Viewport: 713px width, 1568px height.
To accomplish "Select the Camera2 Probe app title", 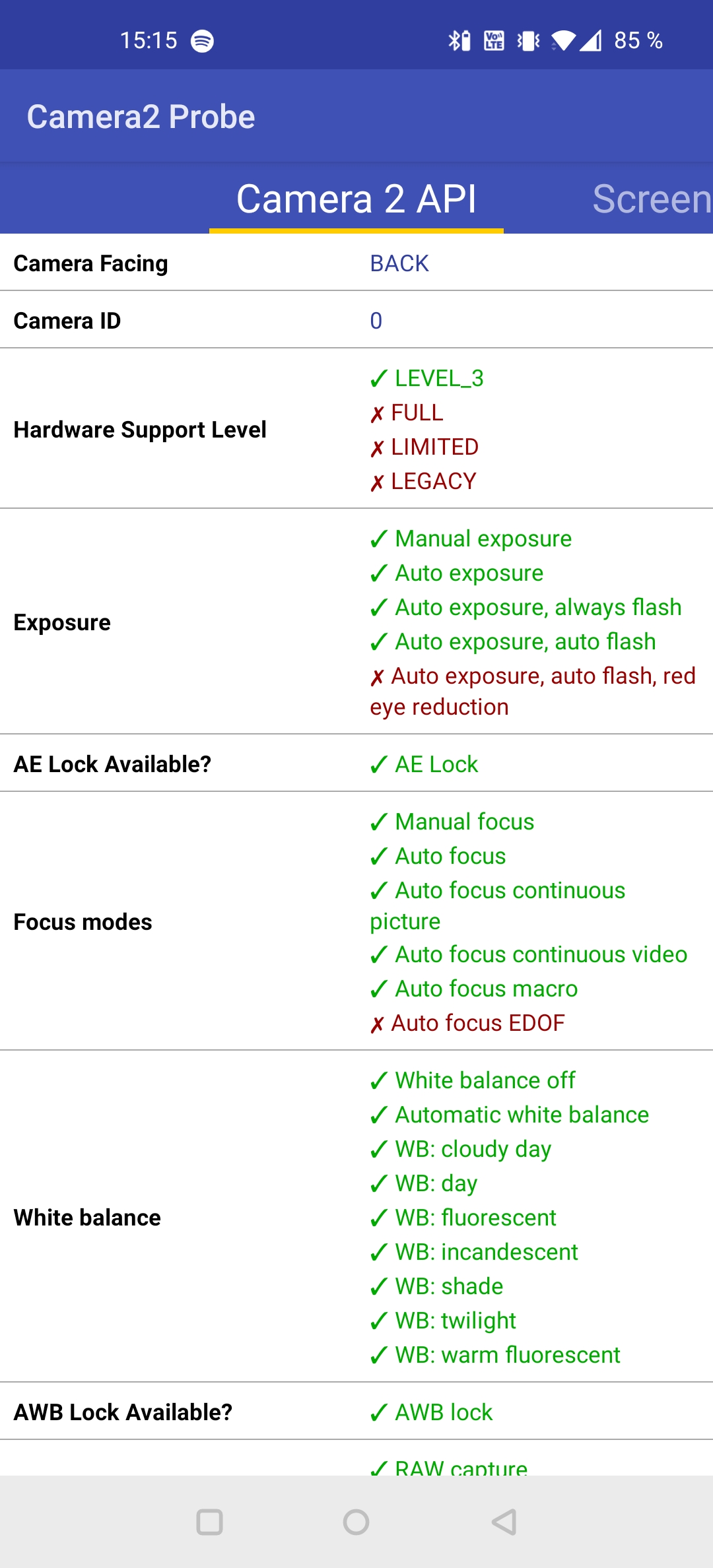I will tap(141, 117).
